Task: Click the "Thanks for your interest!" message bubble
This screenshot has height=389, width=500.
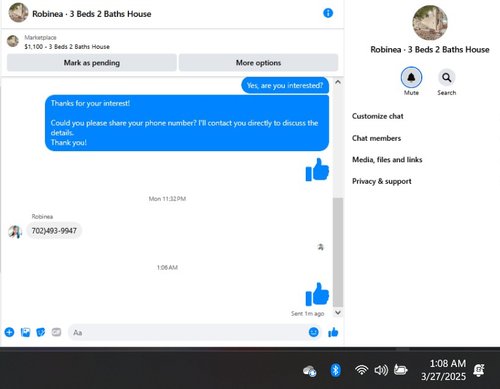Action: [187, 123]
